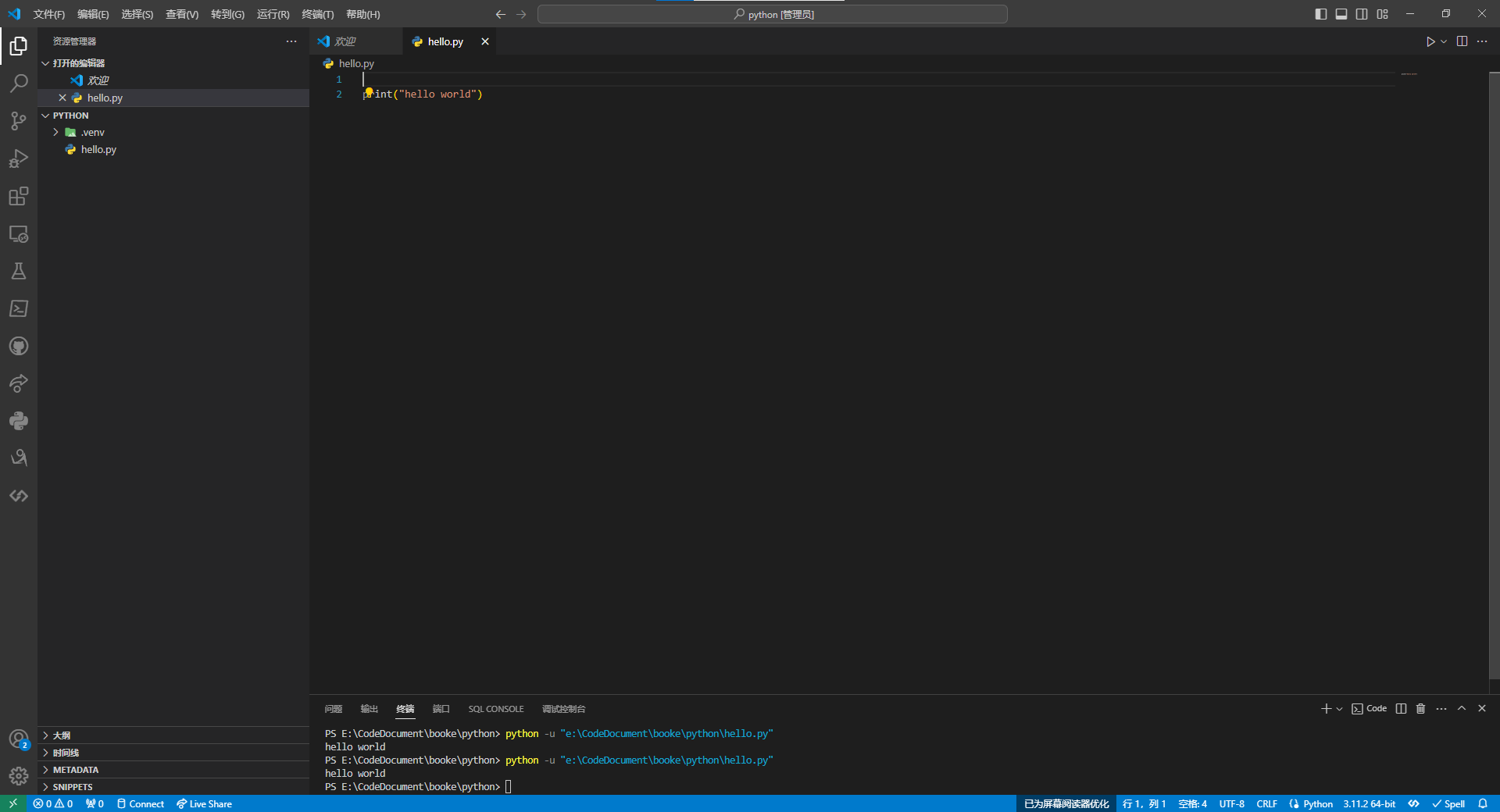This screenshot has width=1500, height=812.
Task: Open the terminal-style panel icon in activity bar
Action: click(19, 308)
